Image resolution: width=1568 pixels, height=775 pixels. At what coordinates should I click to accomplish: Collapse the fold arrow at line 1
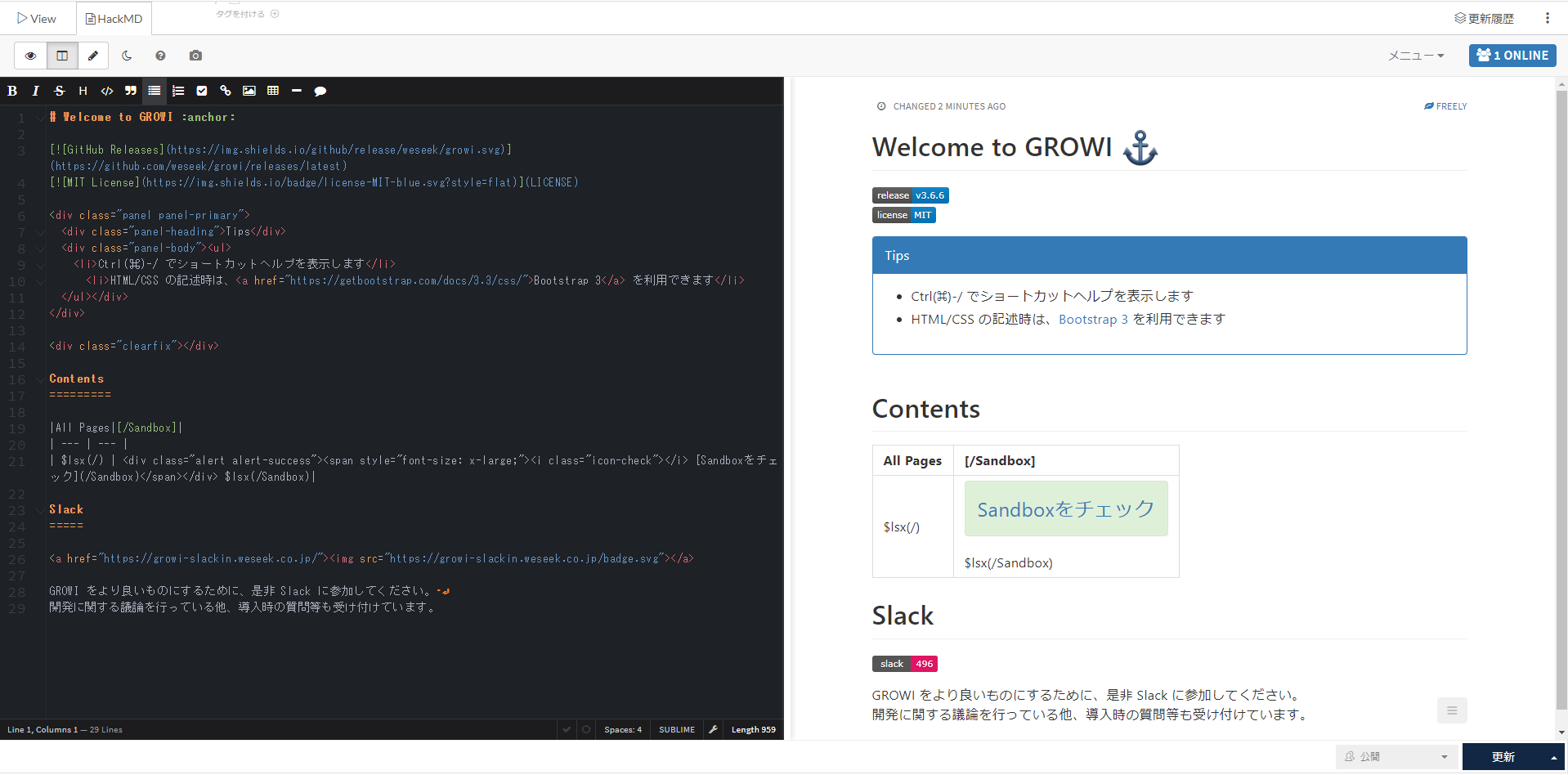pyautogui.click(x=40, y=118)
